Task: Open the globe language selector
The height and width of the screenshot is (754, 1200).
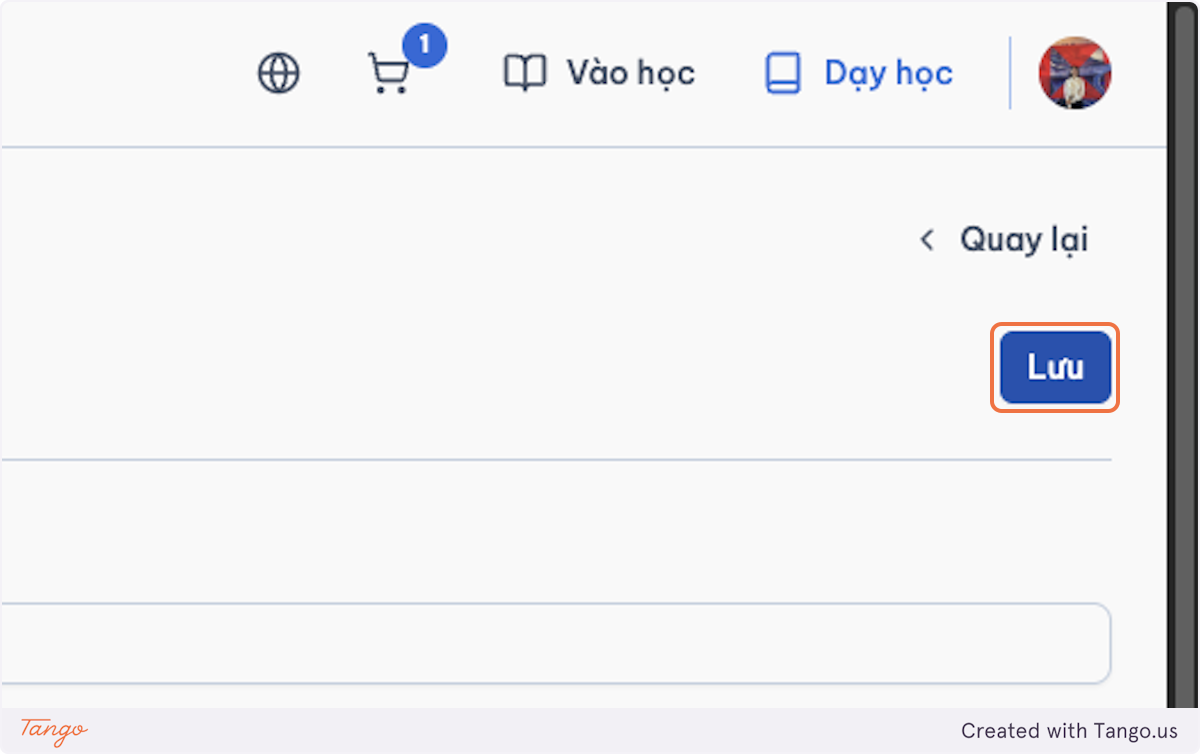Action: (279, 73)
